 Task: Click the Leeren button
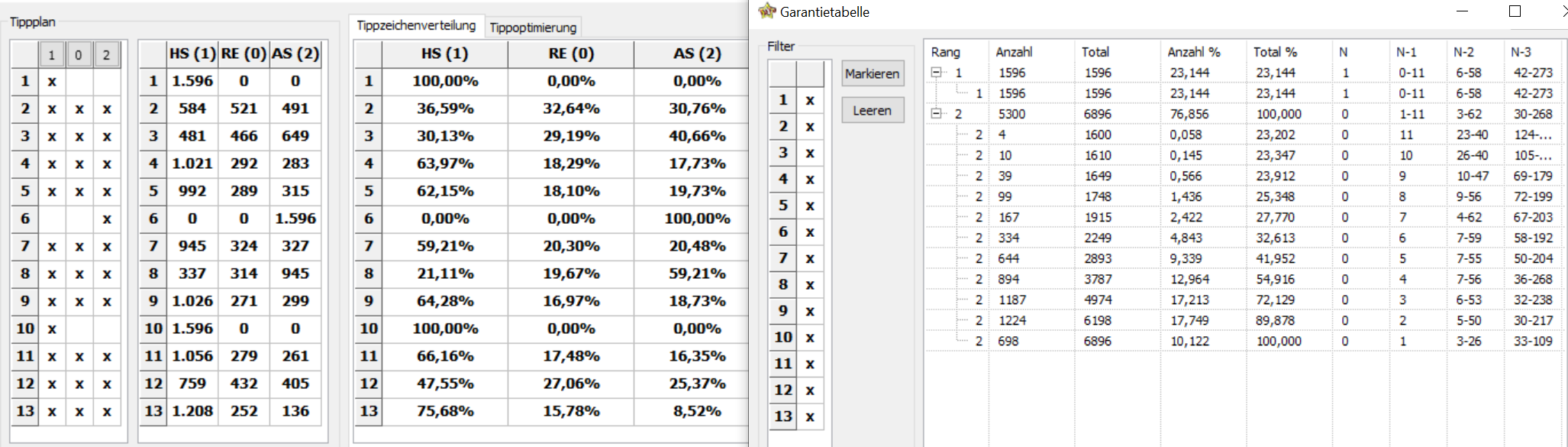click(873, 110)
